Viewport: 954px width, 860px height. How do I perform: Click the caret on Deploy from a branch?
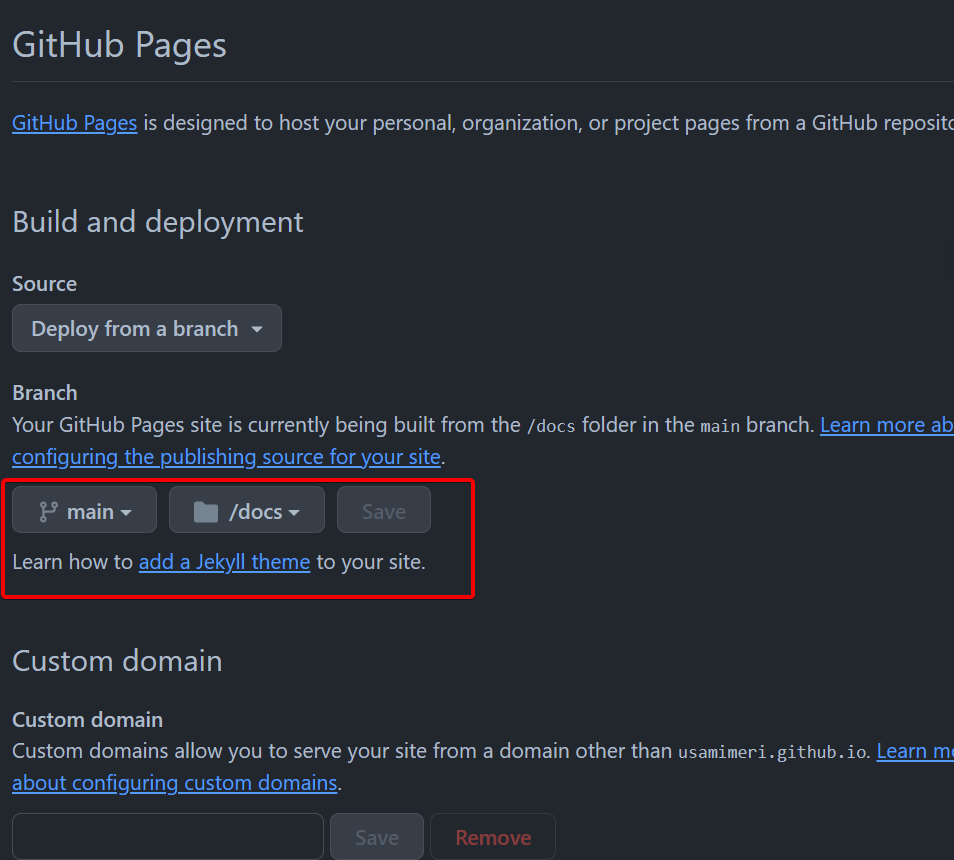257,330
